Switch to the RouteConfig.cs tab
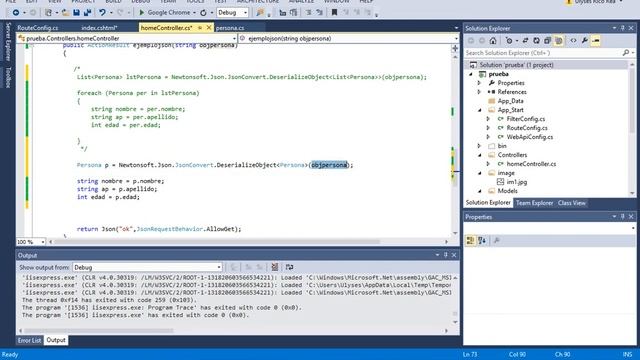Screen dimensions: 640x360 (x=38, y=28)
